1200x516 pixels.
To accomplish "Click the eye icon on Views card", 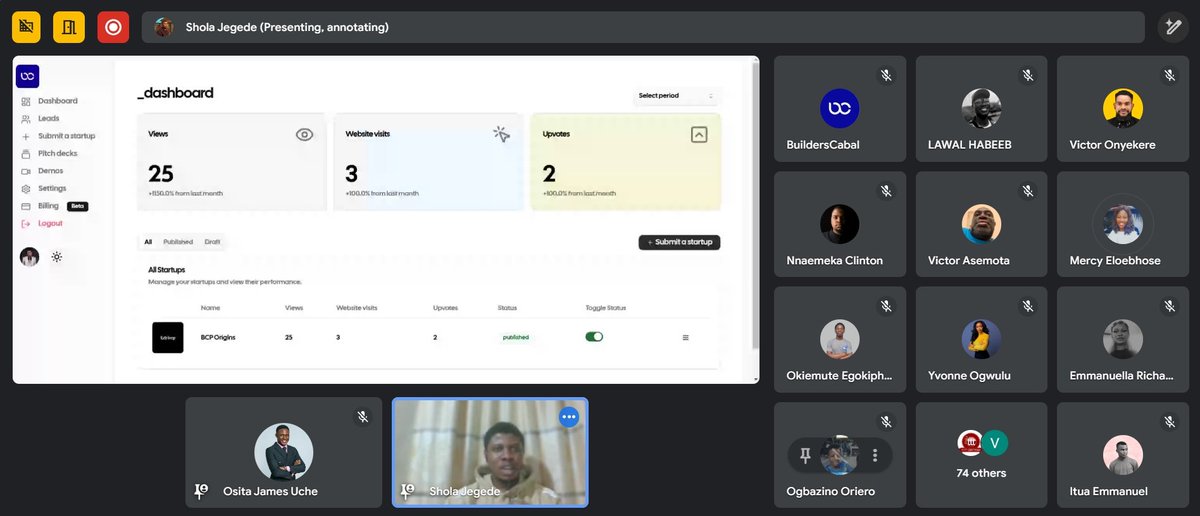I will (x=305, y=135).
